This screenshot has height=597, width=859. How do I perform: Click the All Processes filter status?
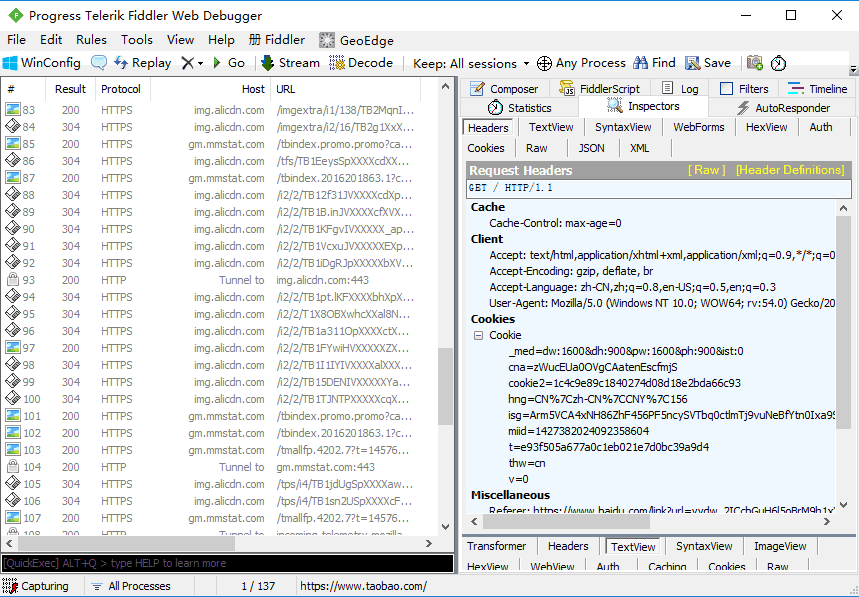[131, 586]
